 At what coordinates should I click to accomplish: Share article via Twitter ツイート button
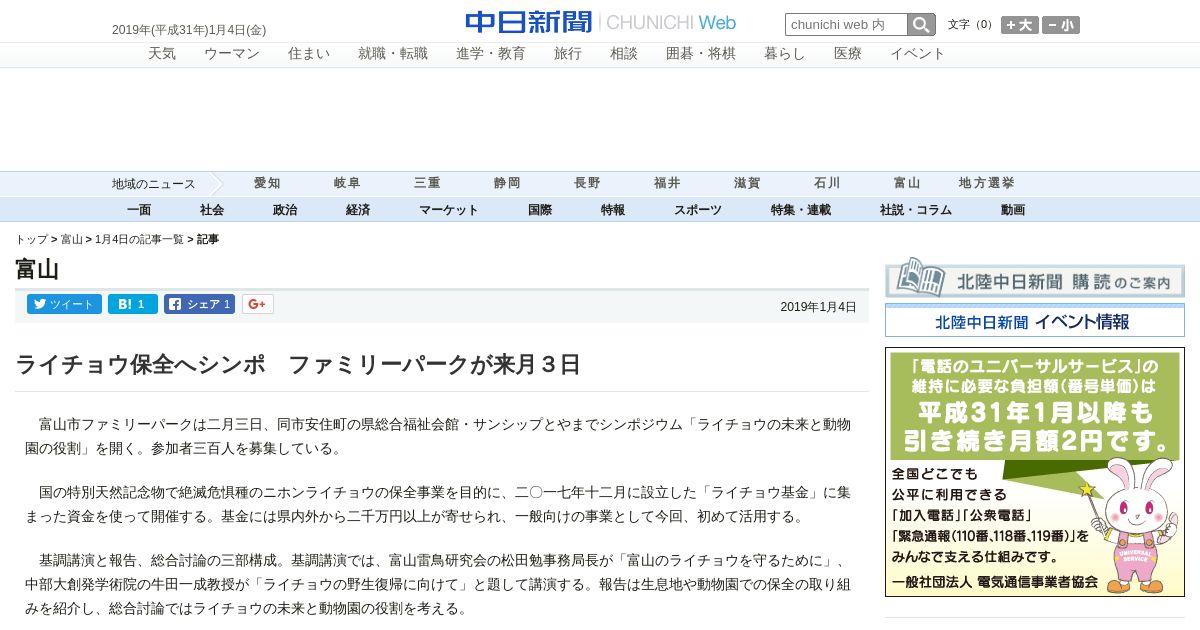64,304
